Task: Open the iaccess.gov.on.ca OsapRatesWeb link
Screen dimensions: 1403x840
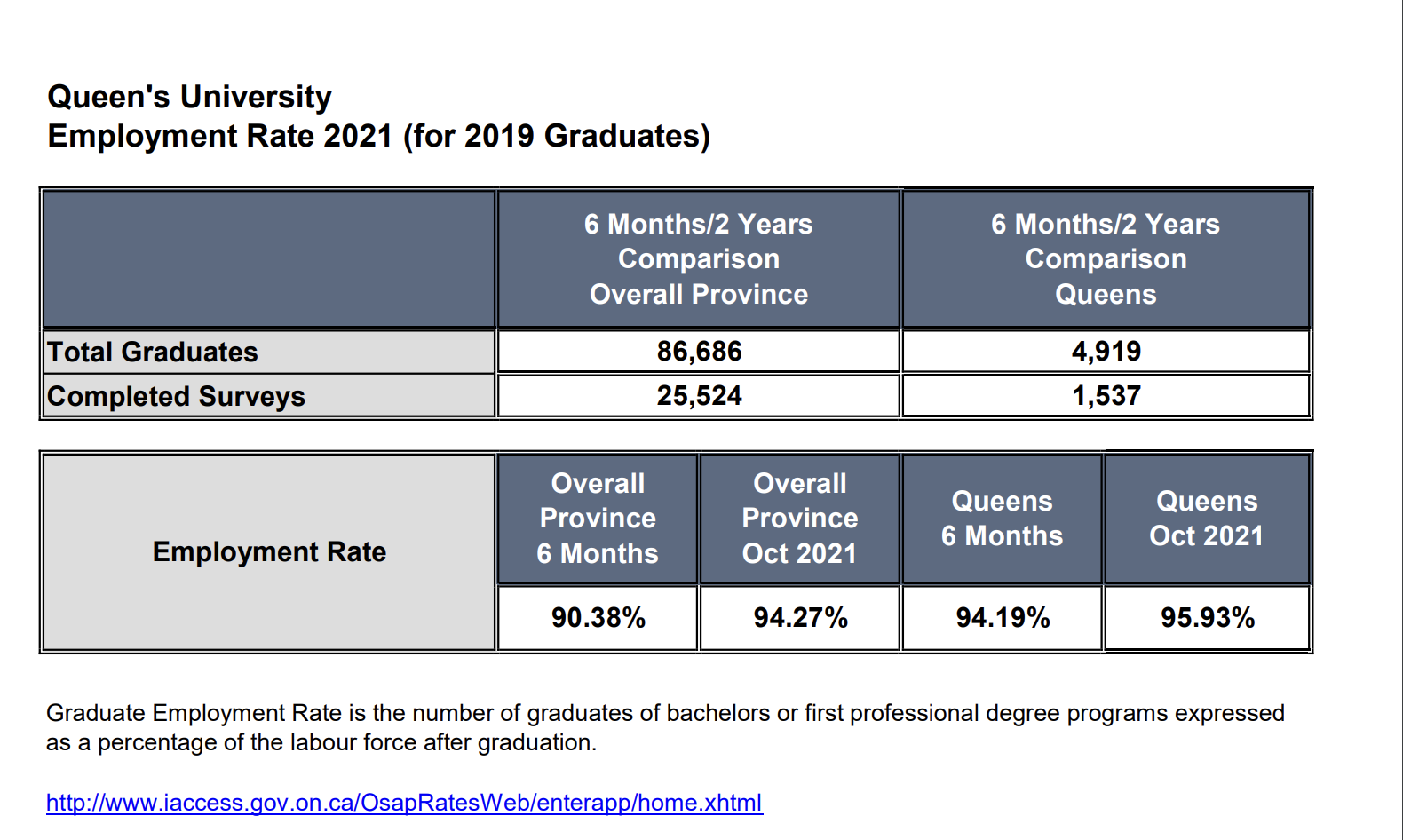Action: [404, 803]
